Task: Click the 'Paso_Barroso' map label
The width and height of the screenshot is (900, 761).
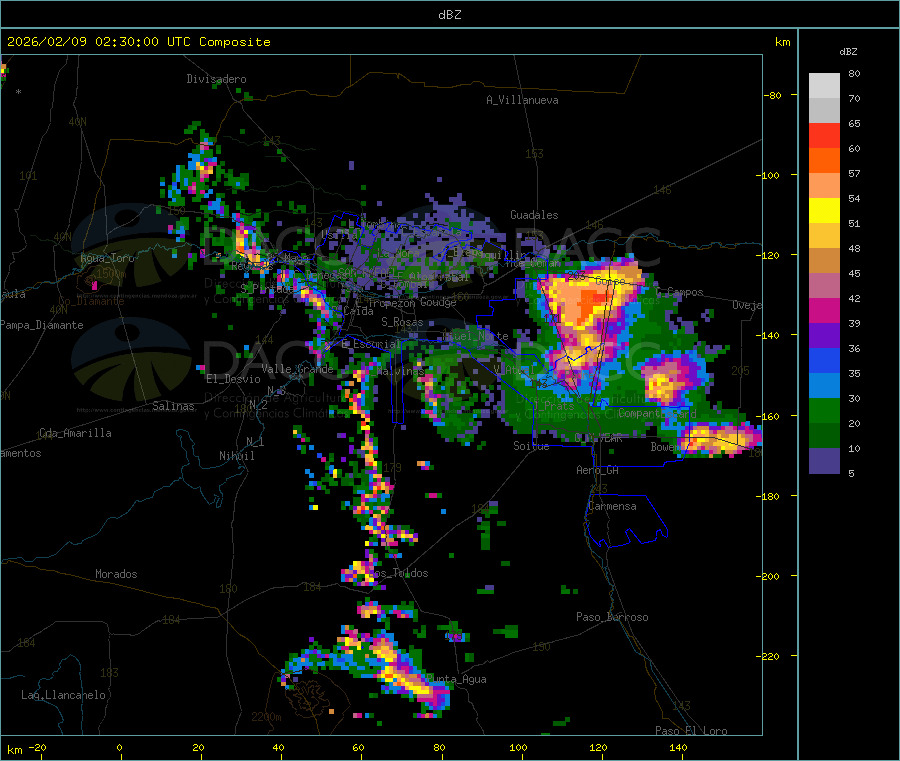Action: (x=612, y=617)
